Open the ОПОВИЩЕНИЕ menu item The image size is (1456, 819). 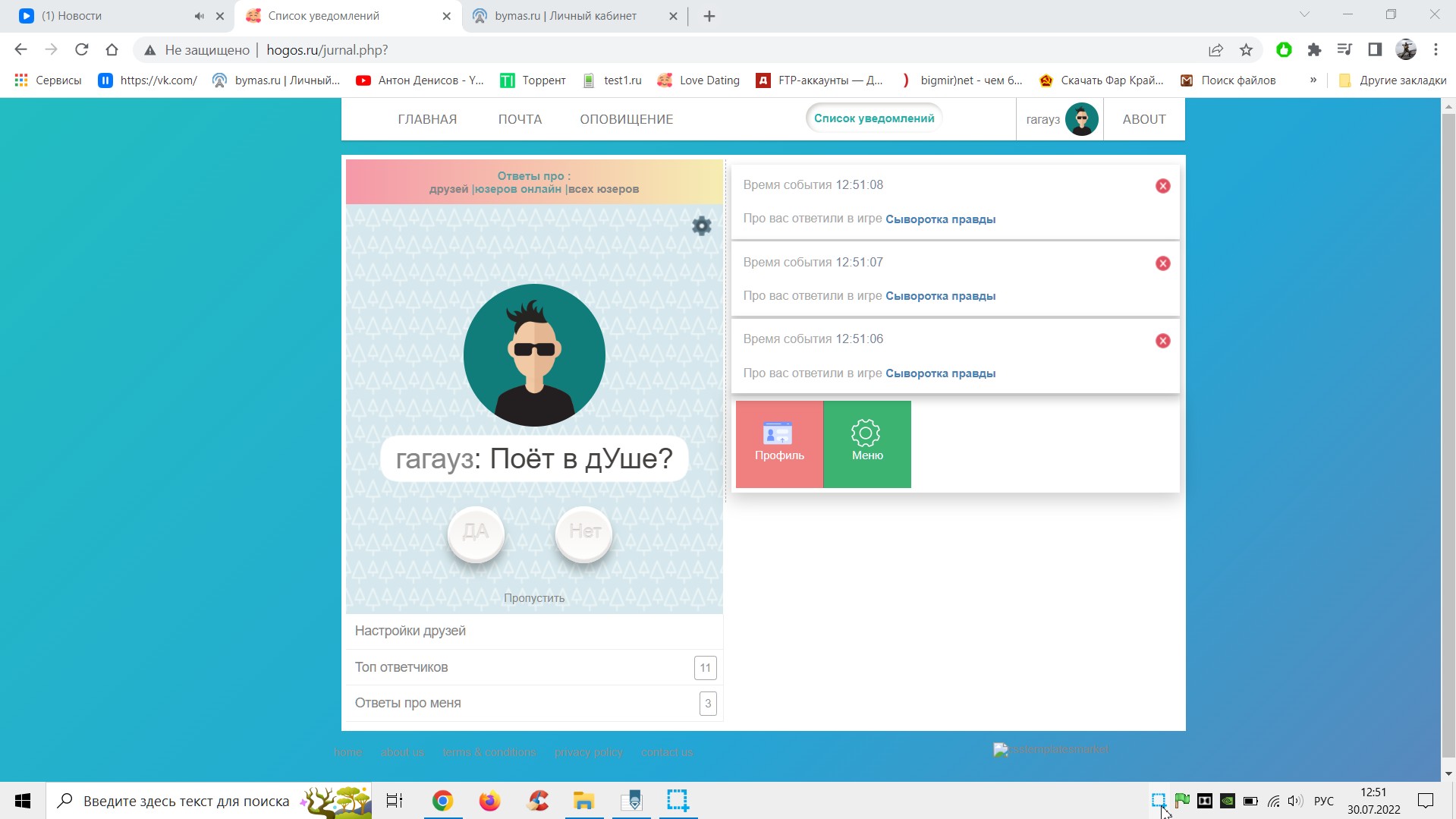(x=626, y=119)
